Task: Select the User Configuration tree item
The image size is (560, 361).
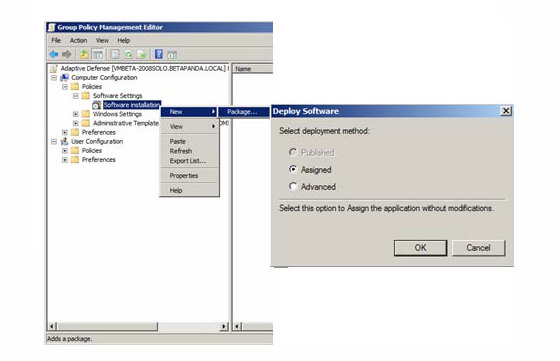Action: (97, 141)
